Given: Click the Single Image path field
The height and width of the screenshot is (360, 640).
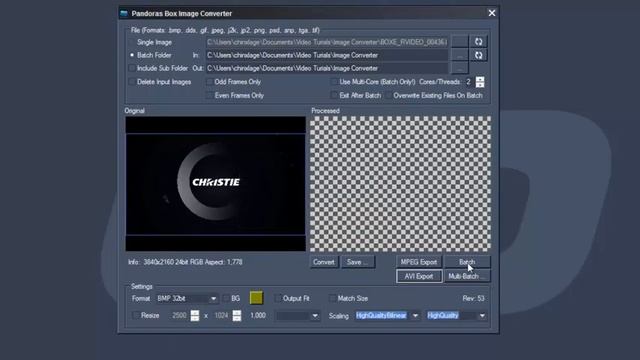Looking at the screenshot, I should click(327, 42).
